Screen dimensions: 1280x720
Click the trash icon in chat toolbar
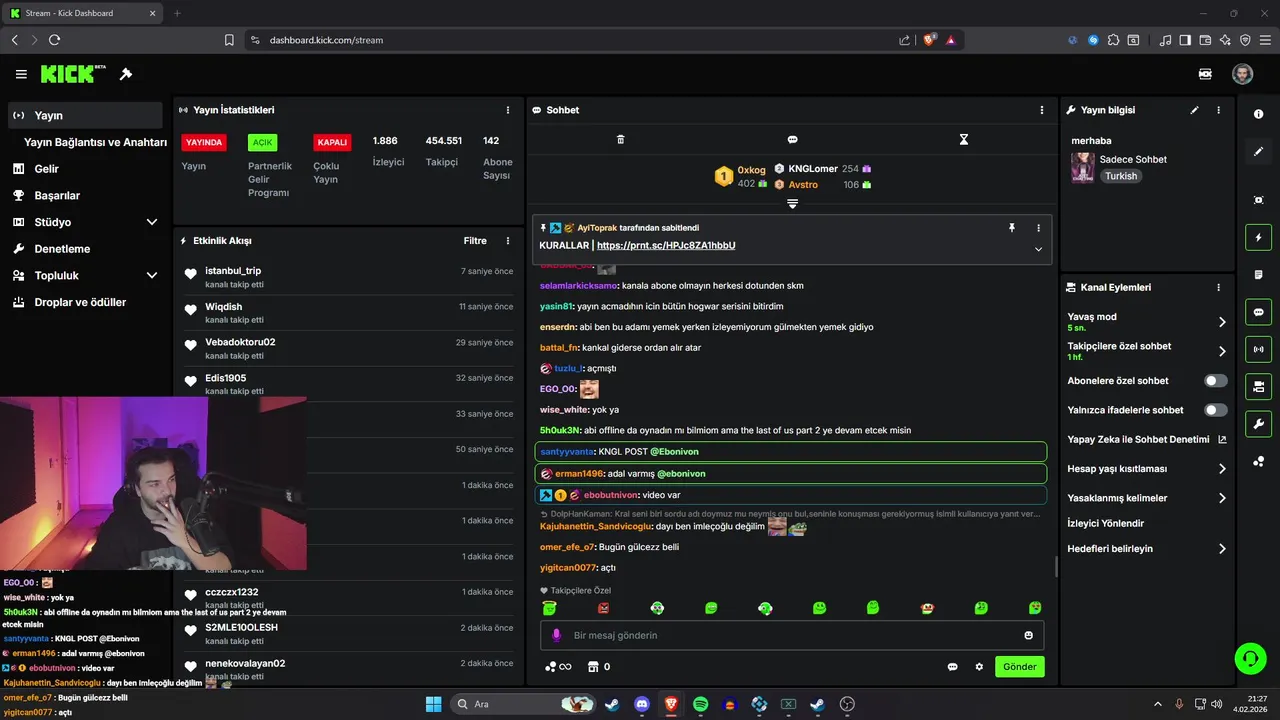620,139
